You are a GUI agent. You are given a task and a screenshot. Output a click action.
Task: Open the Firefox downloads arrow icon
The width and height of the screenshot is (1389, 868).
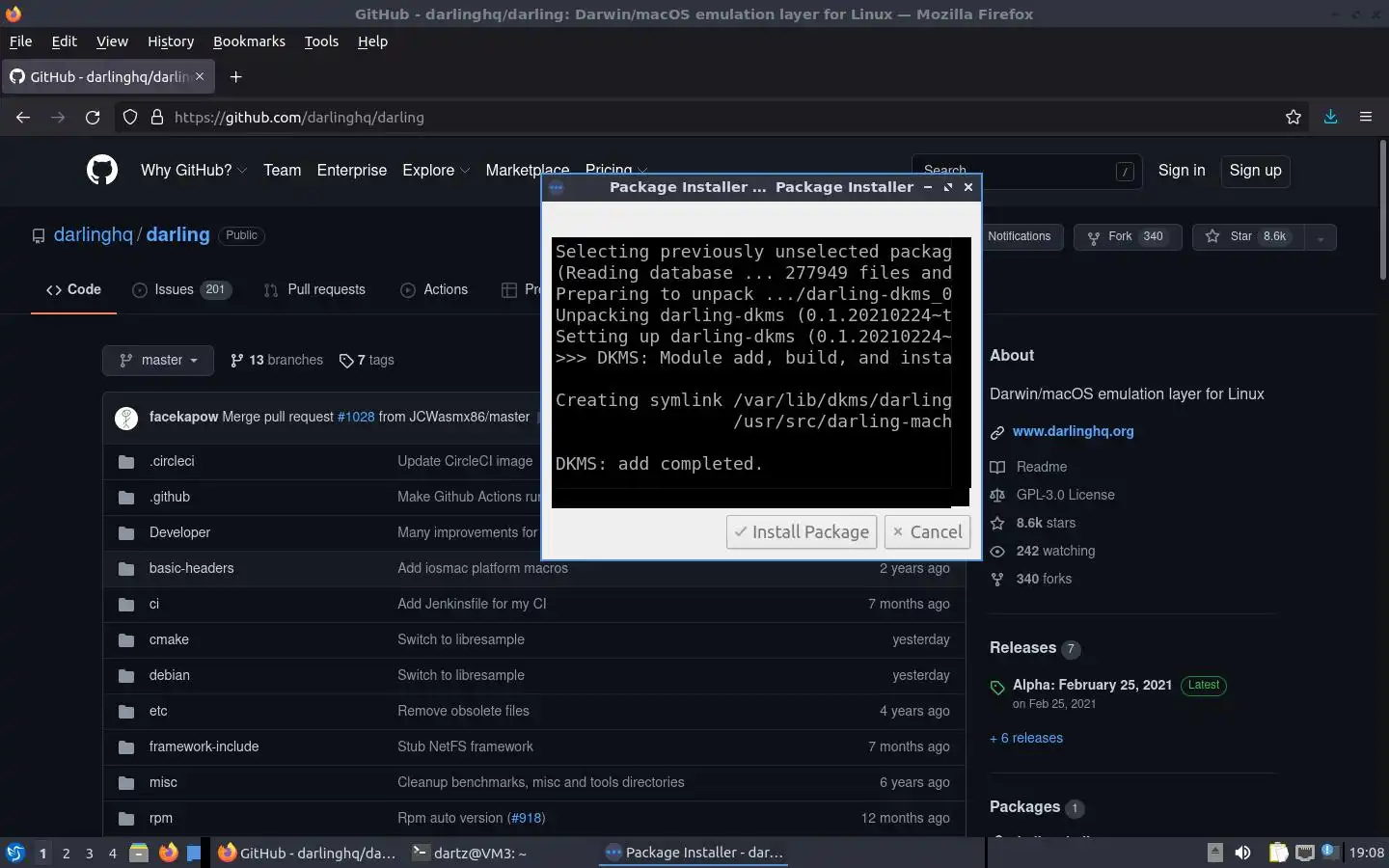coord(1330,117)
